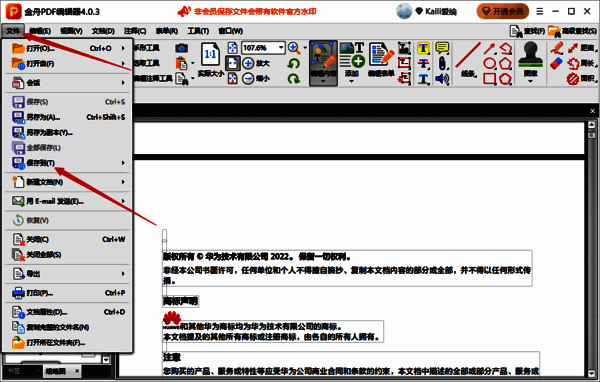Screen dimensions: 600x382
Task: Select the magnifier zoom tool icon
Action: click(294, 48)
